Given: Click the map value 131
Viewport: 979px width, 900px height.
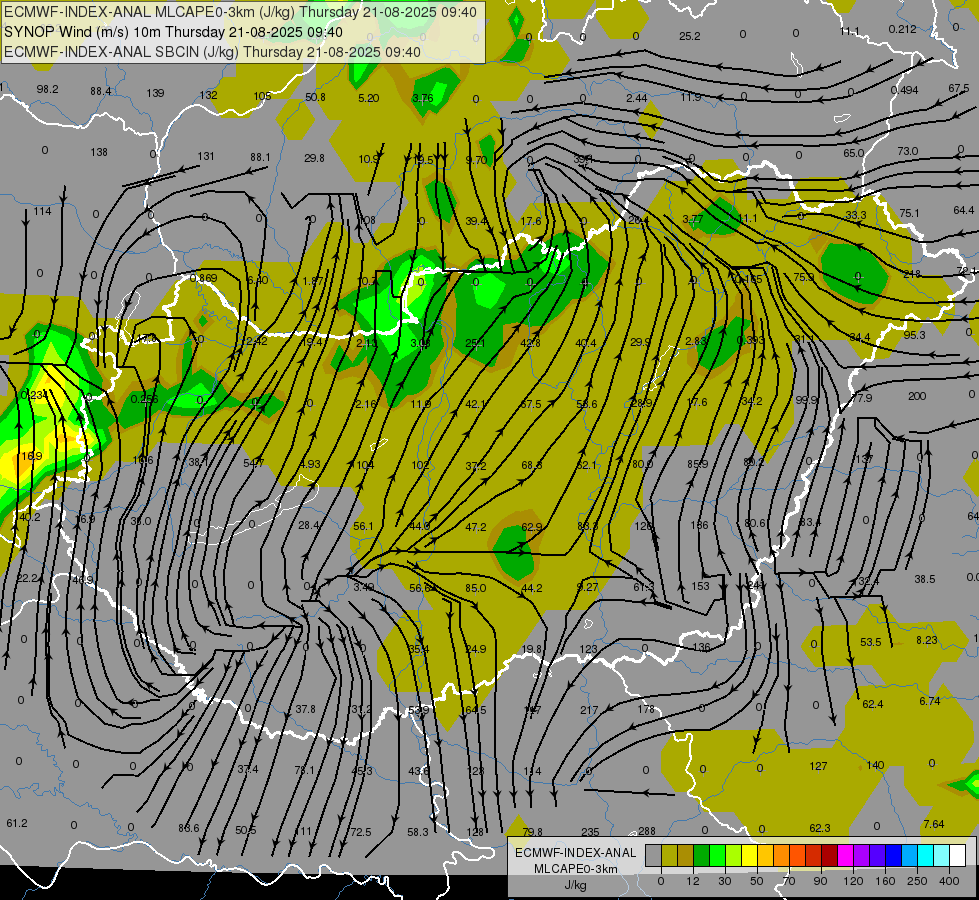Looking at the screenshot, I should 206,156.
